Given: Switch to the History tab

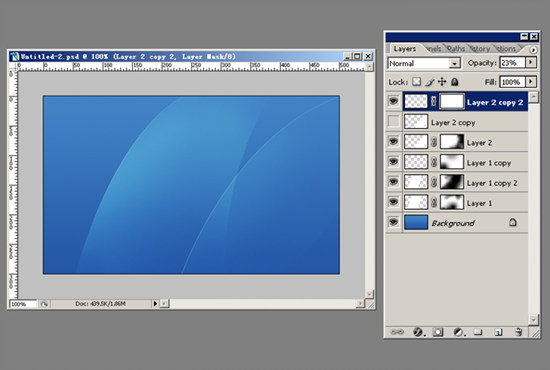Looking at the screenshot, I should (480, 49).
